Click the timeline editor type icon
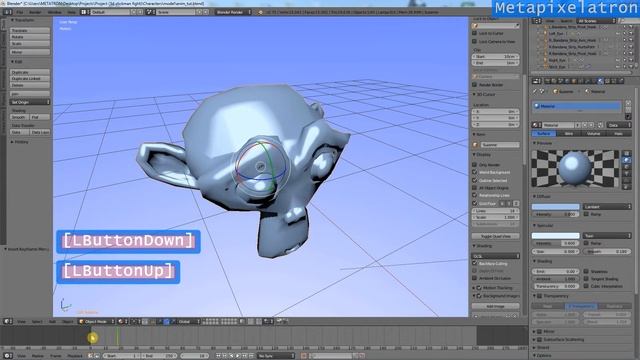 (7, 356)
